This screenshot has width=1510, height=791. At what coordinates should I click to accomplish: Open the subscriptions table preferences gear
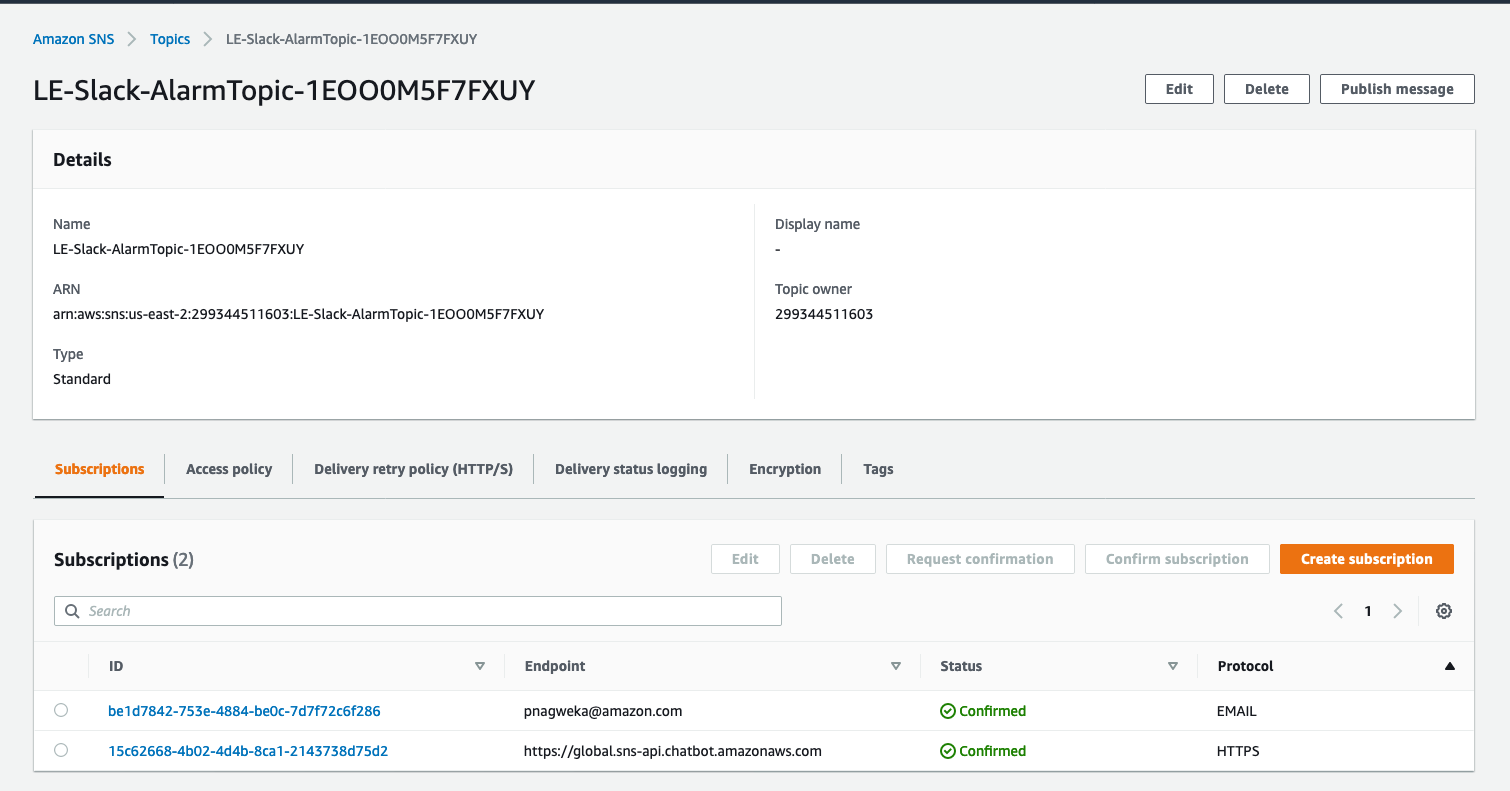tap(1443, 610)
